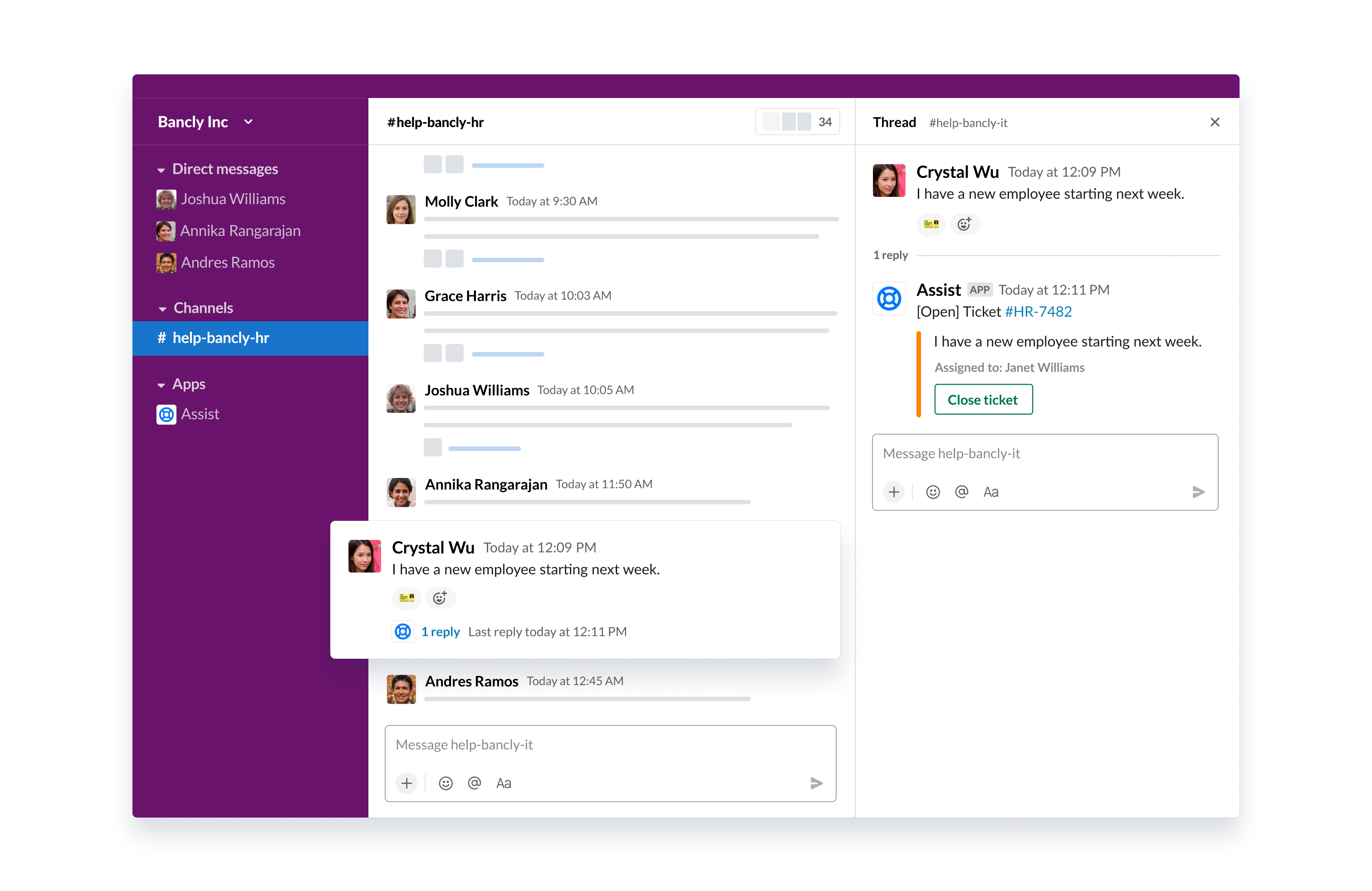Image resolution: width=1372 pixels, height=891 pixels.
Task: Click the mention @ icon in thread message box
Action: tap(960, 491)
